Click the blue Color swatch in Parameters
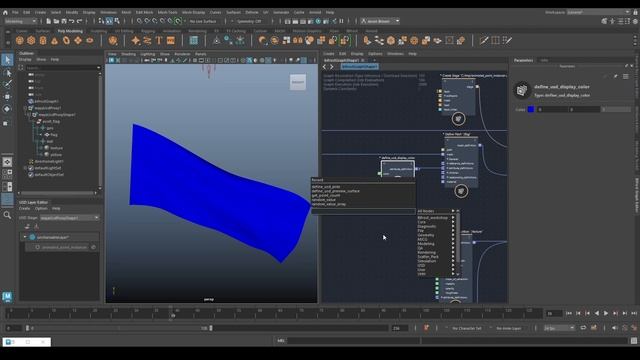This screenshot has width=640, height=360. pyautogui.click(x=531, y=109)
